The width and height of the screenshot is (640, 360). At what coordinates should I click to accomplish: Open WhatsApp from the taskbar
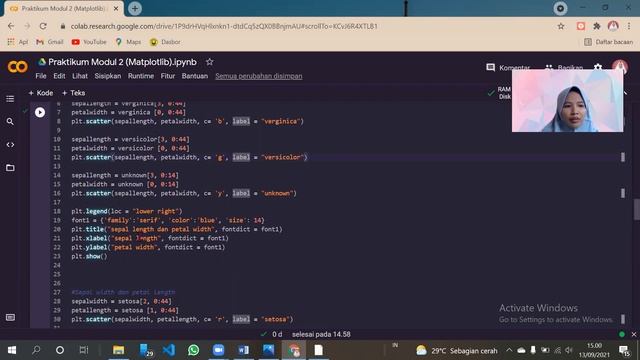point(193,350)
